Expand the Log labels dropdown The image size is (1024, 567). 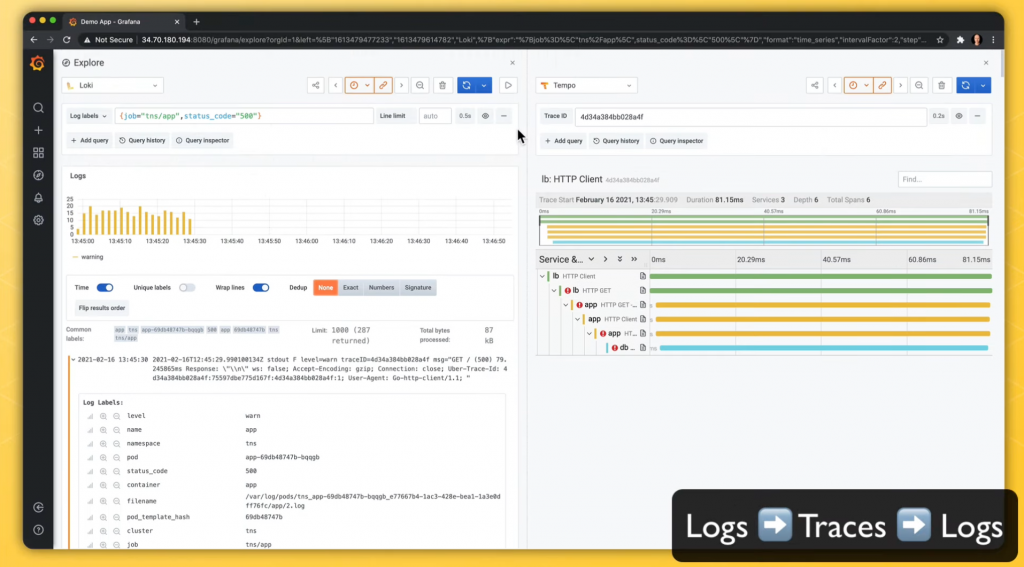[x=88, y=116]
